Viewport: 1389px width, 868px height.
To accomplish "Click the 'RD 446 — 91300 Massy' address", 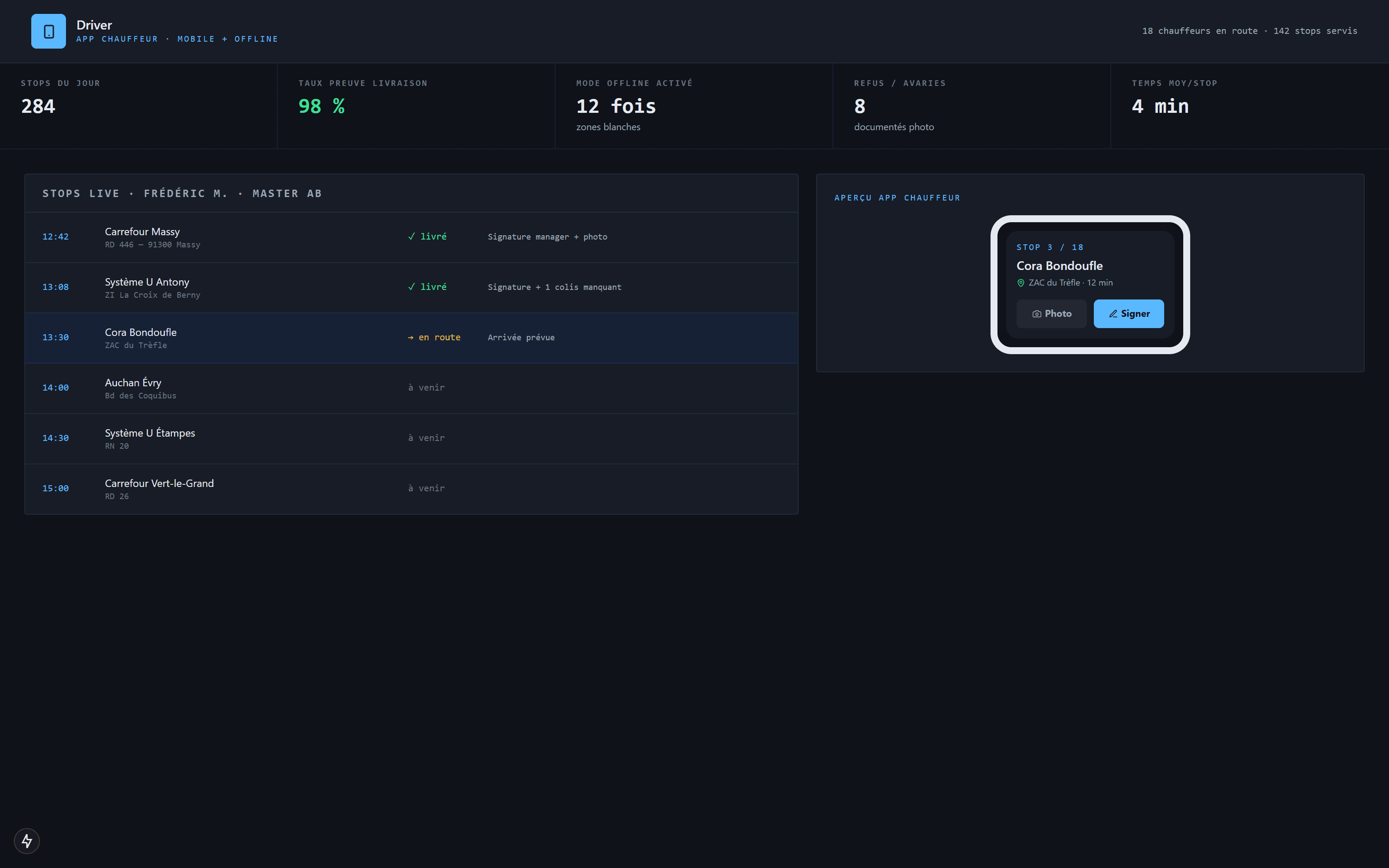I will click(153, 245).
